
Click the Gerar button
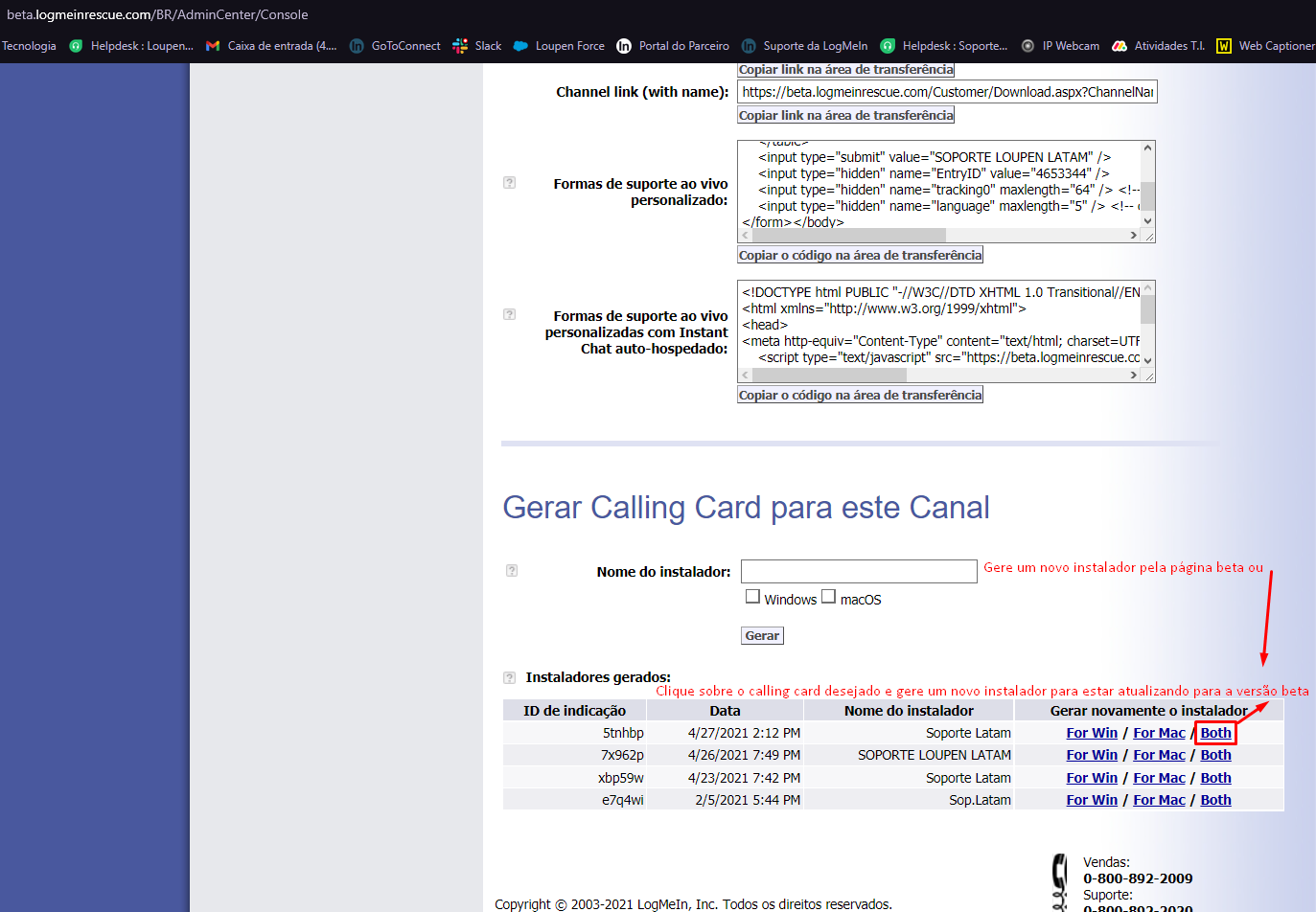(x=763, y=636)
